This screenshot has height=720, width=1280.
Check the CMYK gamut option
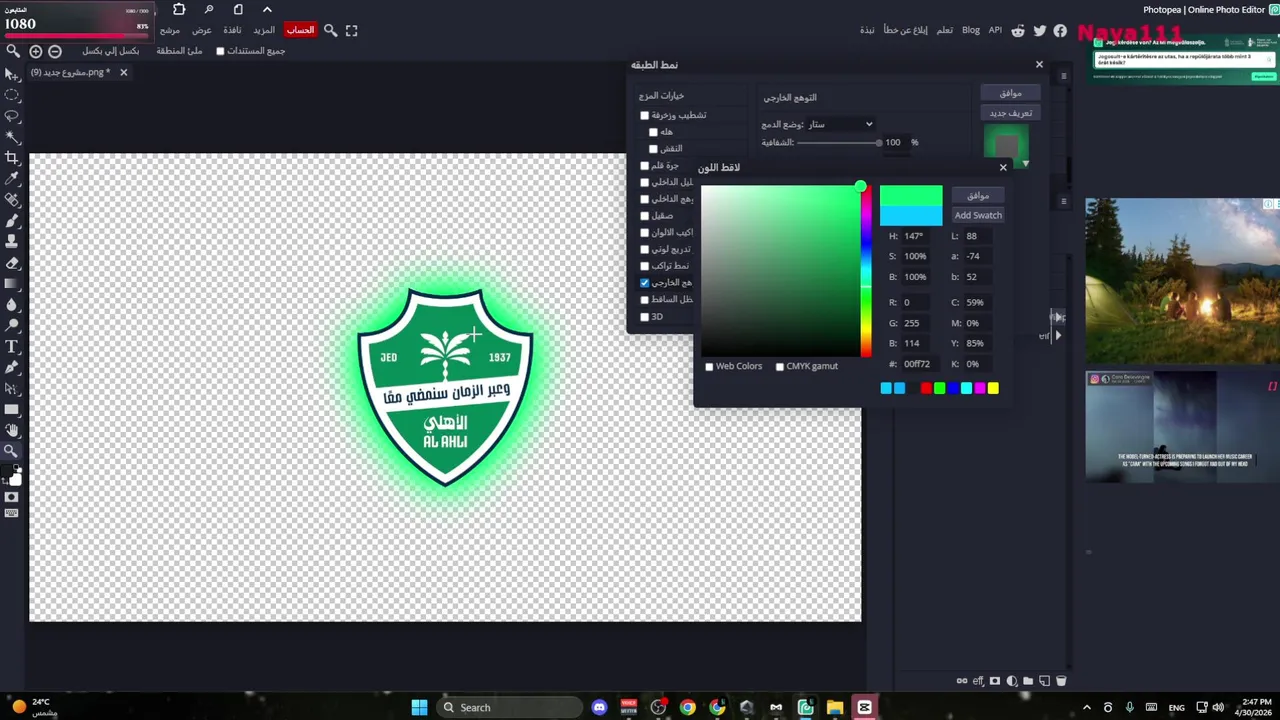point(780,367)
